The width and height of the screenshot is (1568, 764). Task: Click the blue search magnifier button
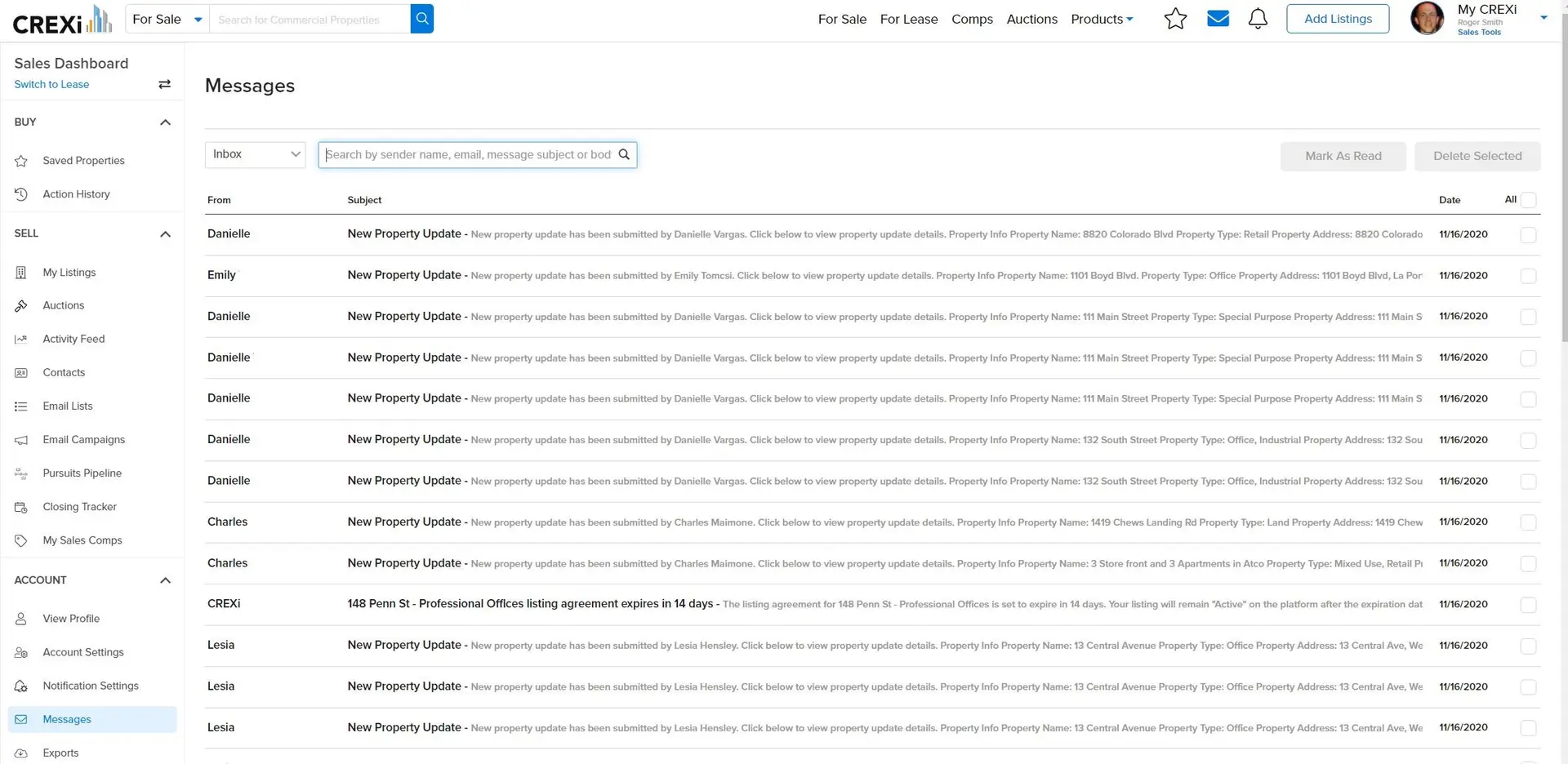click(422, 19)
